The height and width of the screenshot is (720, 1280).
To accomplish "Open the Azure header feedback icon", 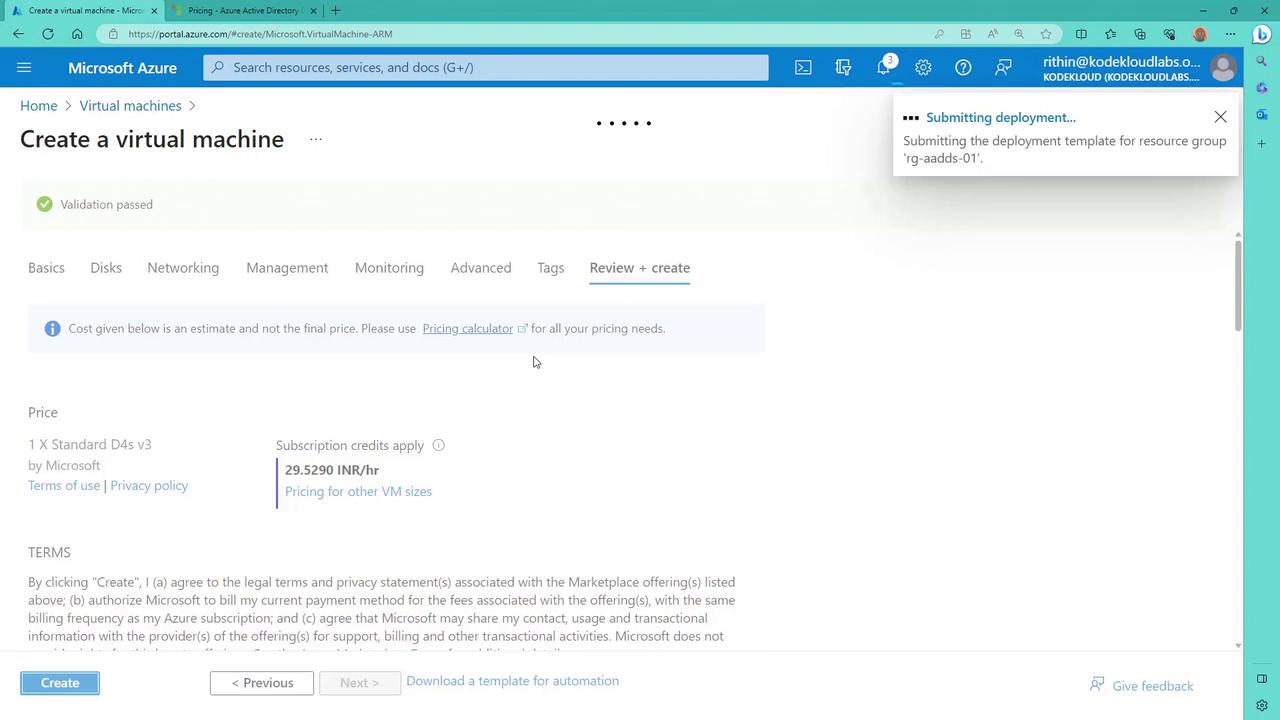I will point(1003,67).
